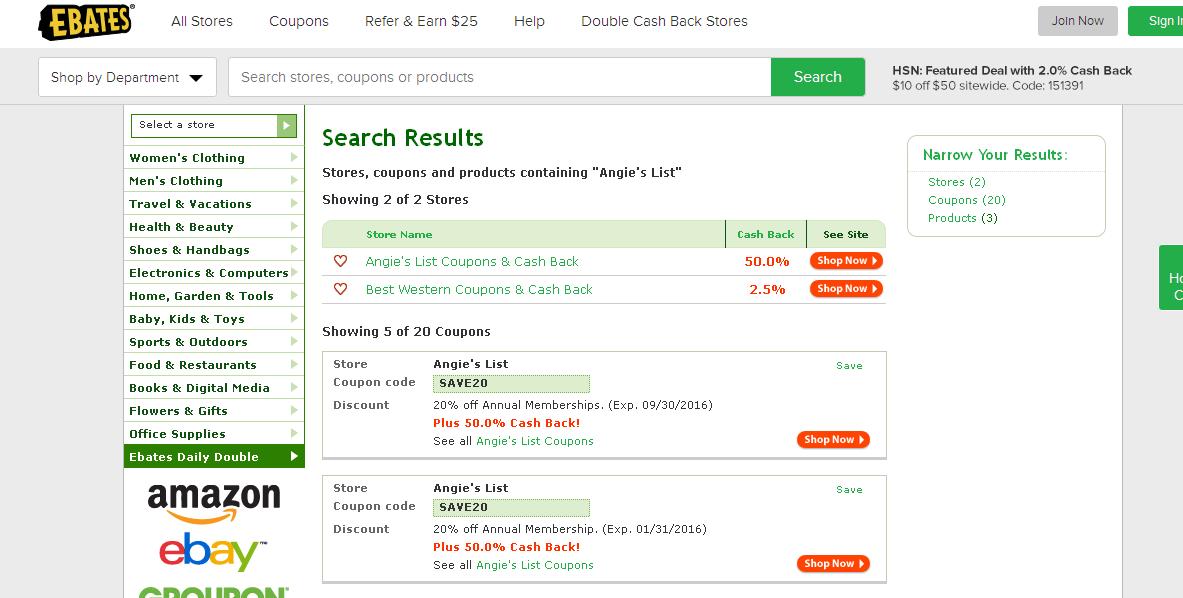Favorite Angie's List store with heart icon

pos(340,261)
